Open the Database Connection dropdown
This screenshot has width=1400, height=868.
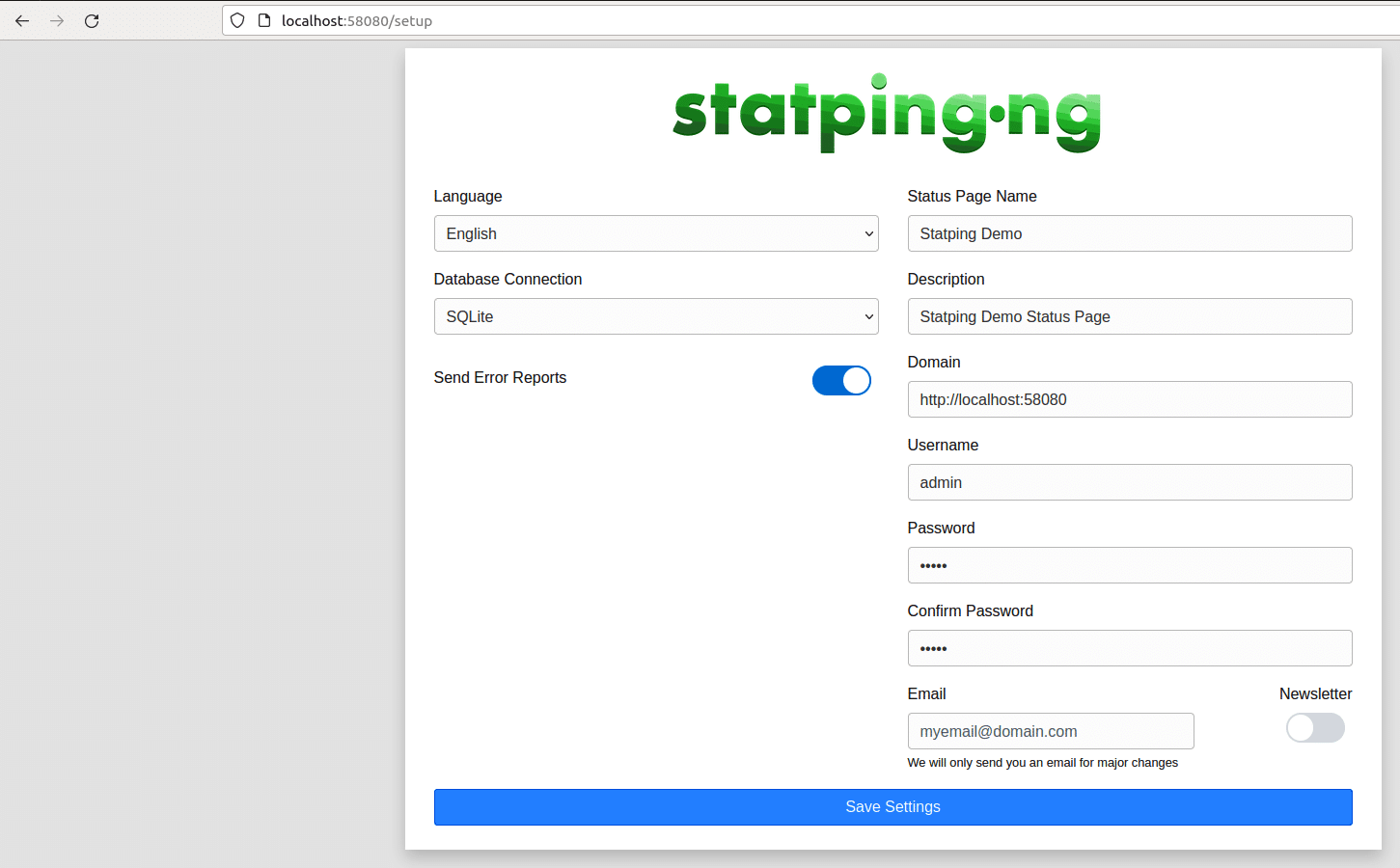(x=656, y=316)
